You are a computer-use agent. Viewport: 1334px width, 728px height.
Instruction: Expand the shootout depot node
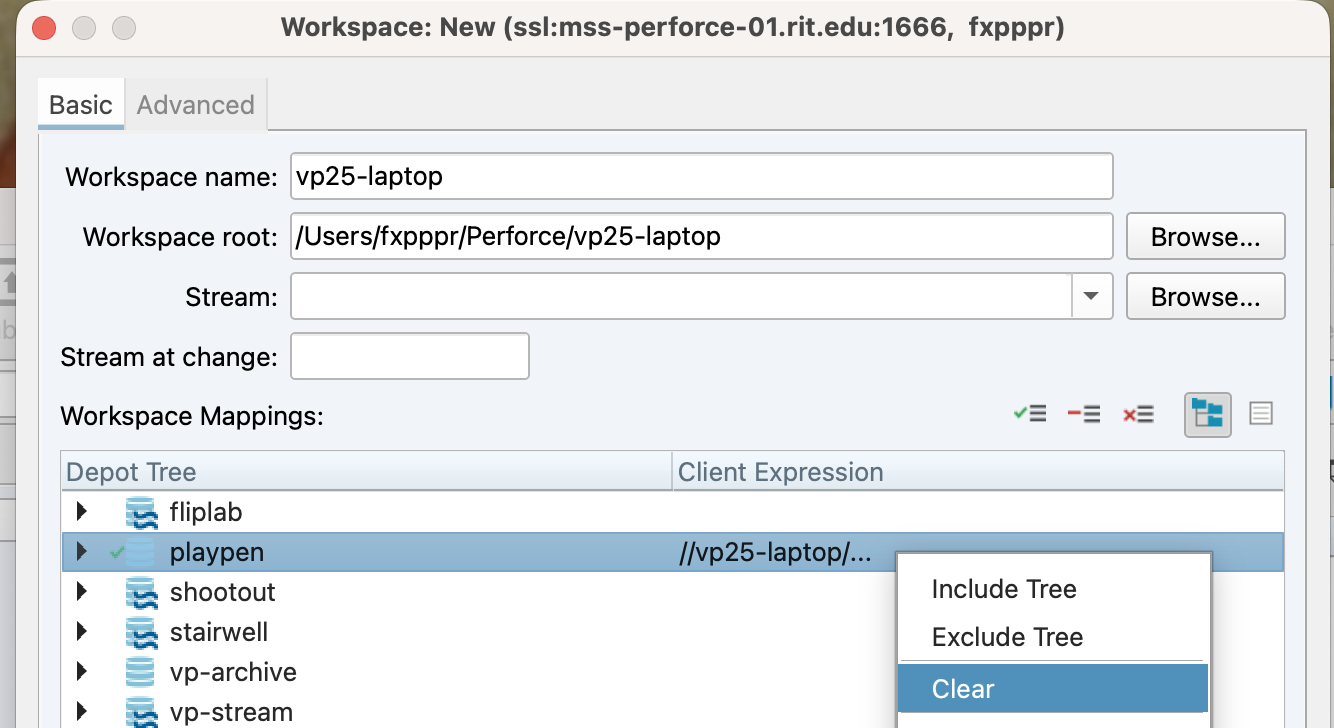tap(82, 592)
